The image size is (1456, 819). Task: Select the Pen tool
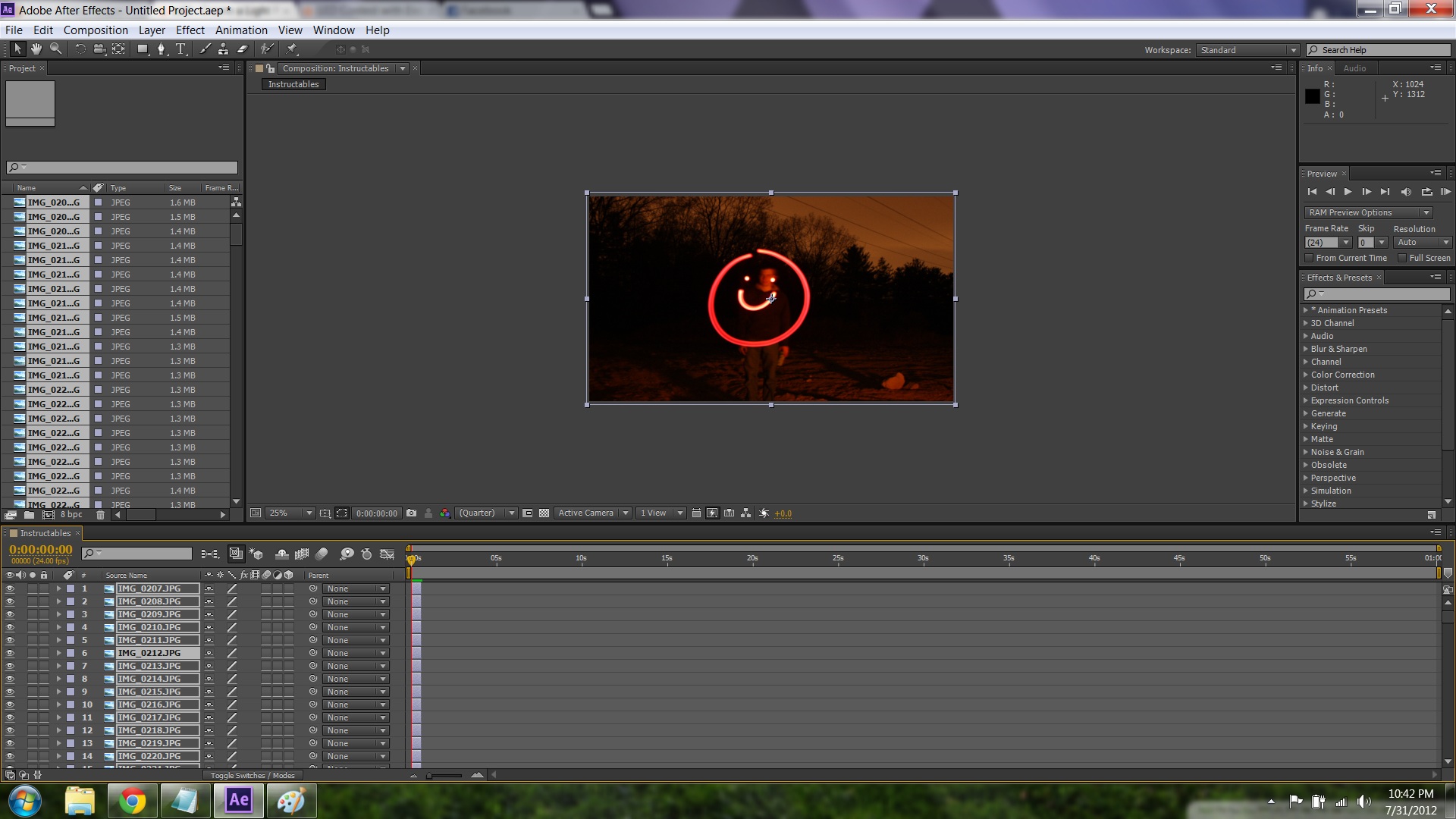(162, 49)
